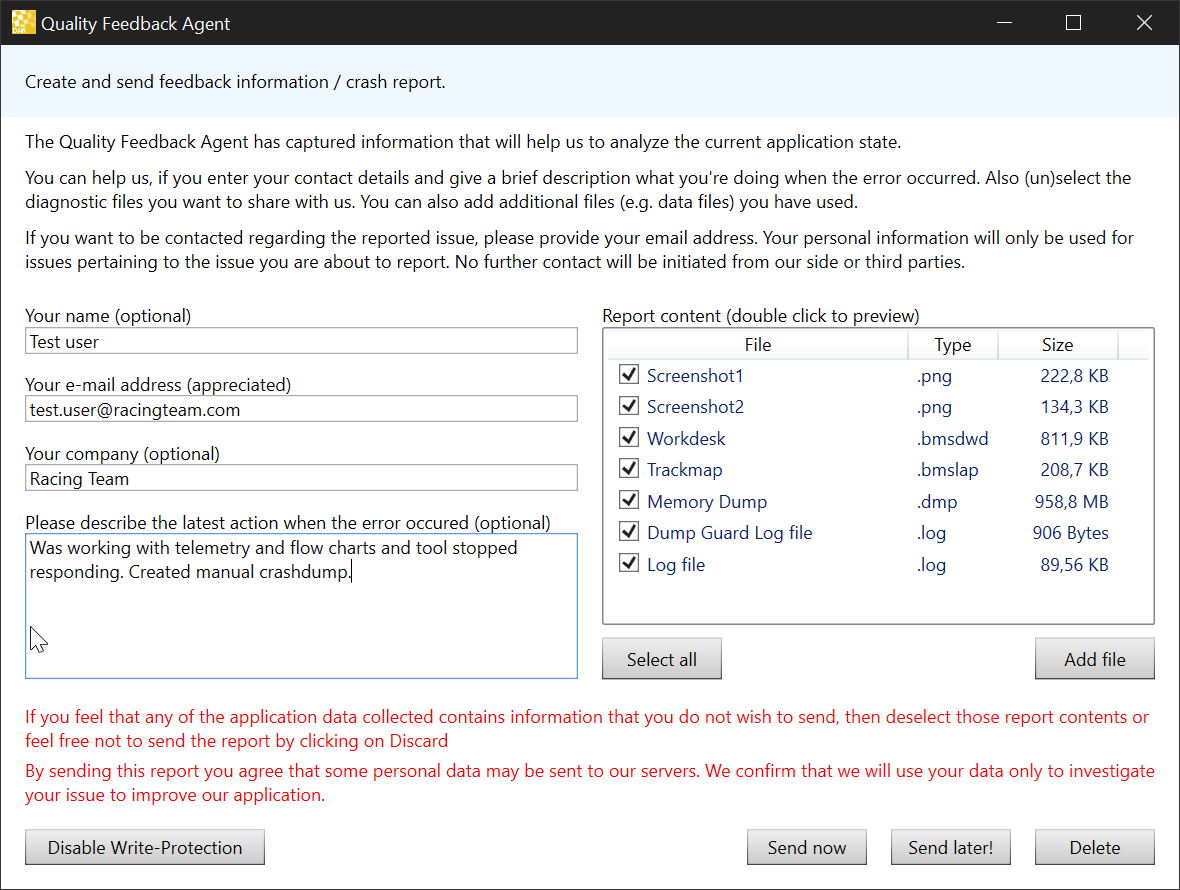The height and width of the screenshot is (890, 1180).
Task: Select the Screenshot2 file name
Action: coord(695,407)
